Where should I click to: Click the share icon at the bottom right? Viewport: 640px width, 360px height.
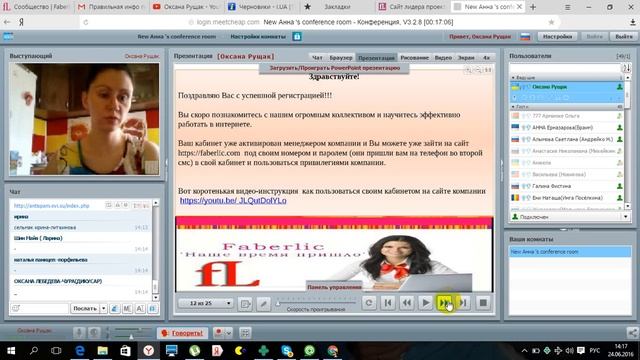(632, 333)
